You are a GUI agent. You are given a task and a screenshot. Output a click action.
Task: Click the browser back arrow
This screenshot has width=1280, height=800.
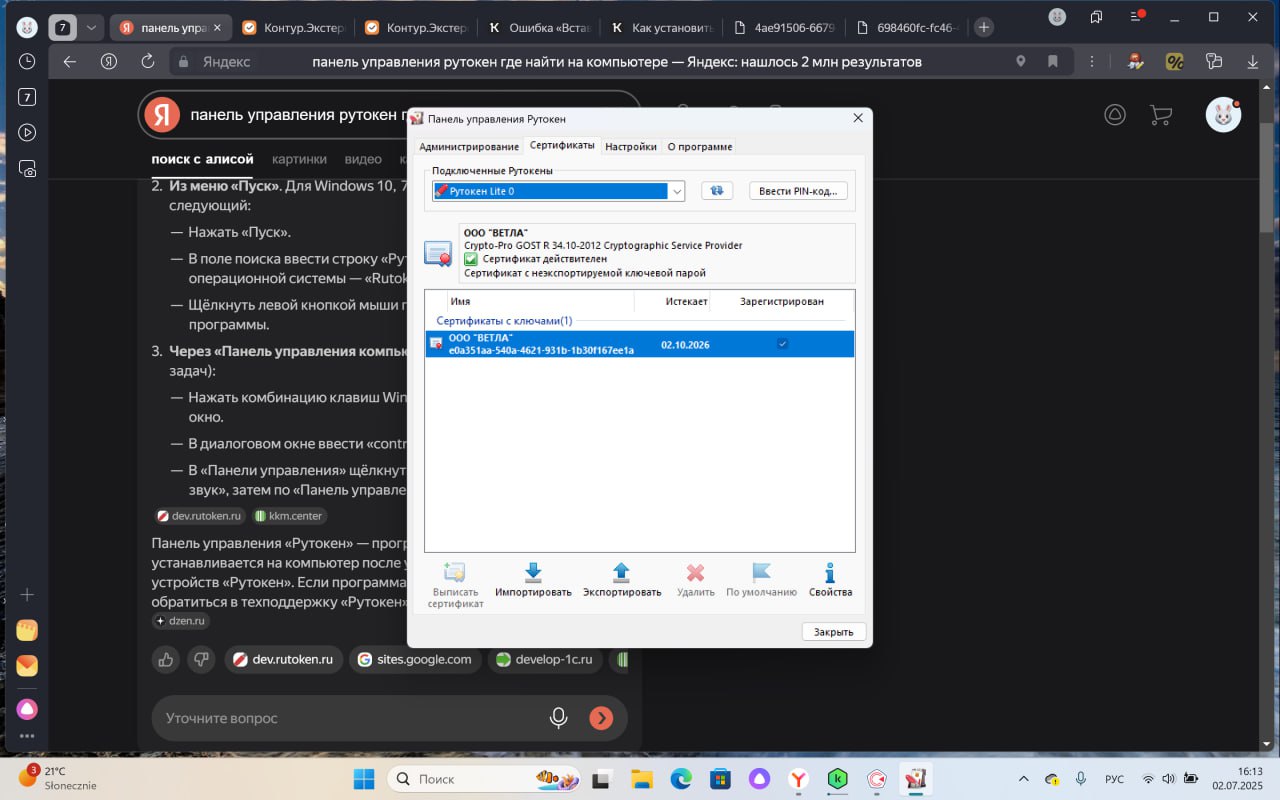tap(69, 61)
